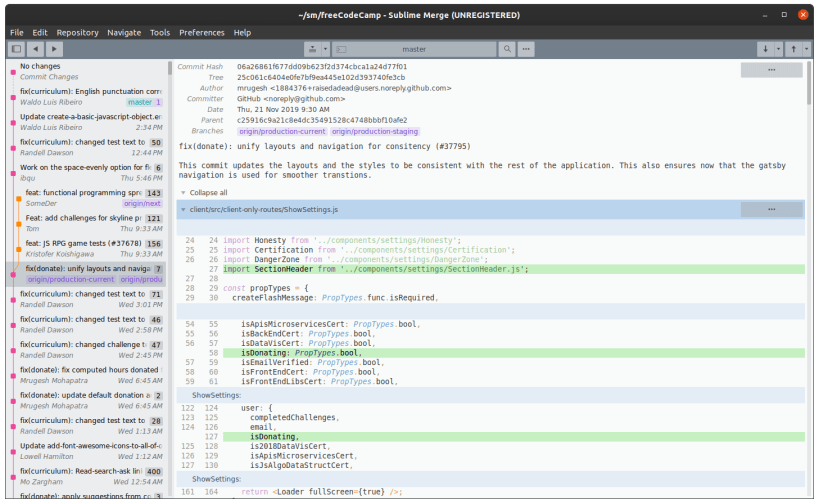
Task: Click the master branch label in commit list
Action: coord(140,102)
